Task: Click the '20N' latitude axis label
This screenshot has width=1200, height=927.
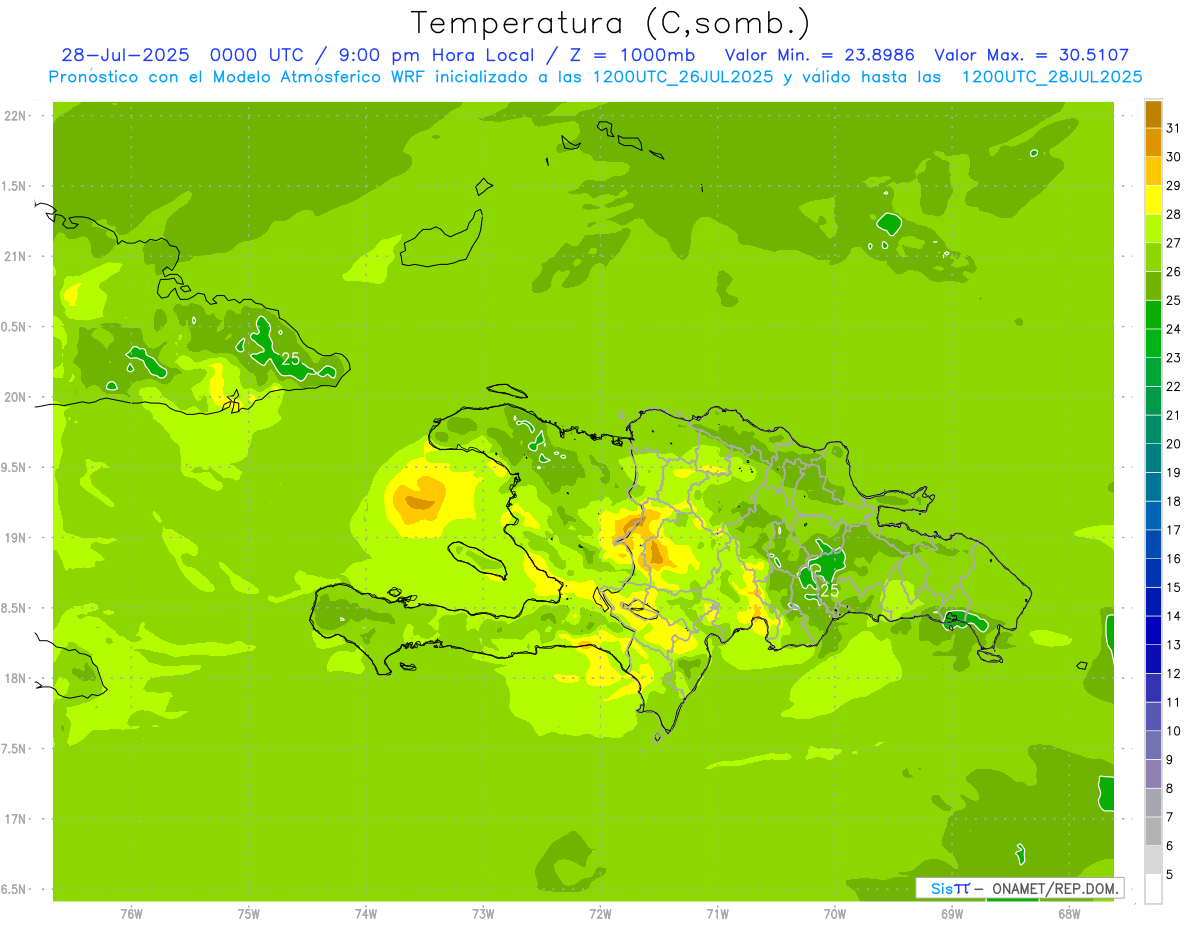Action: pyautogui.click(x=16, y=397)
